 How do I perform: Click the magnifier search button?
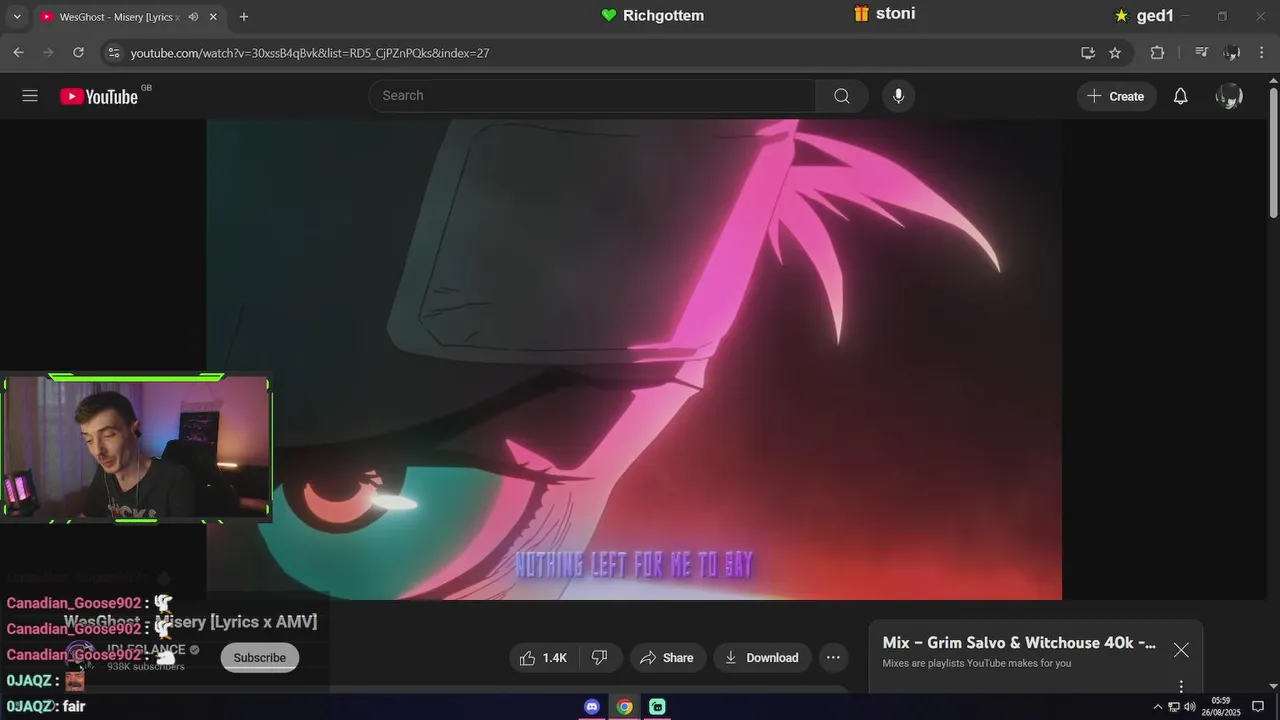pyautogui.click(x=842, y=96)
